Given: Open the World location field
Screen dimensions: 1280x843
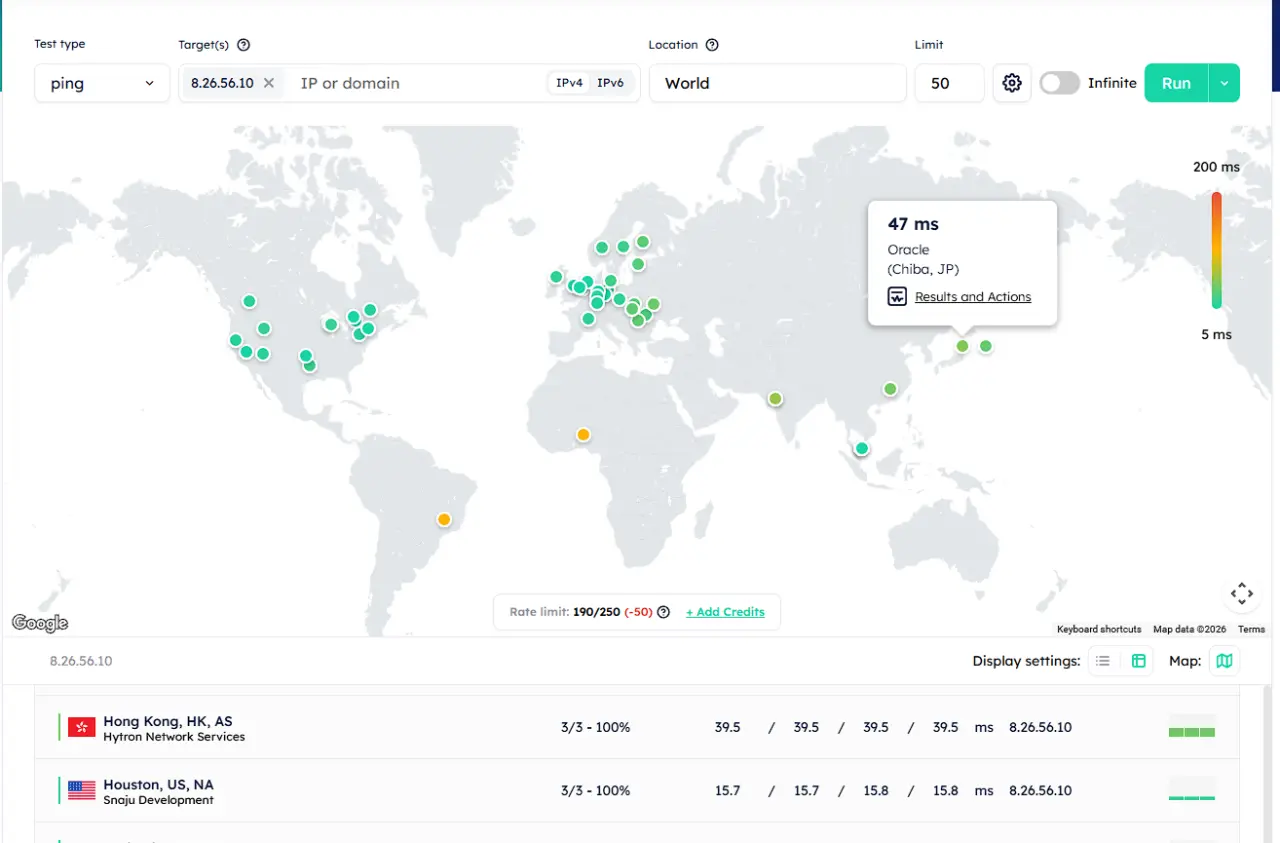Looking at the screenshot, I should (778, 83).
